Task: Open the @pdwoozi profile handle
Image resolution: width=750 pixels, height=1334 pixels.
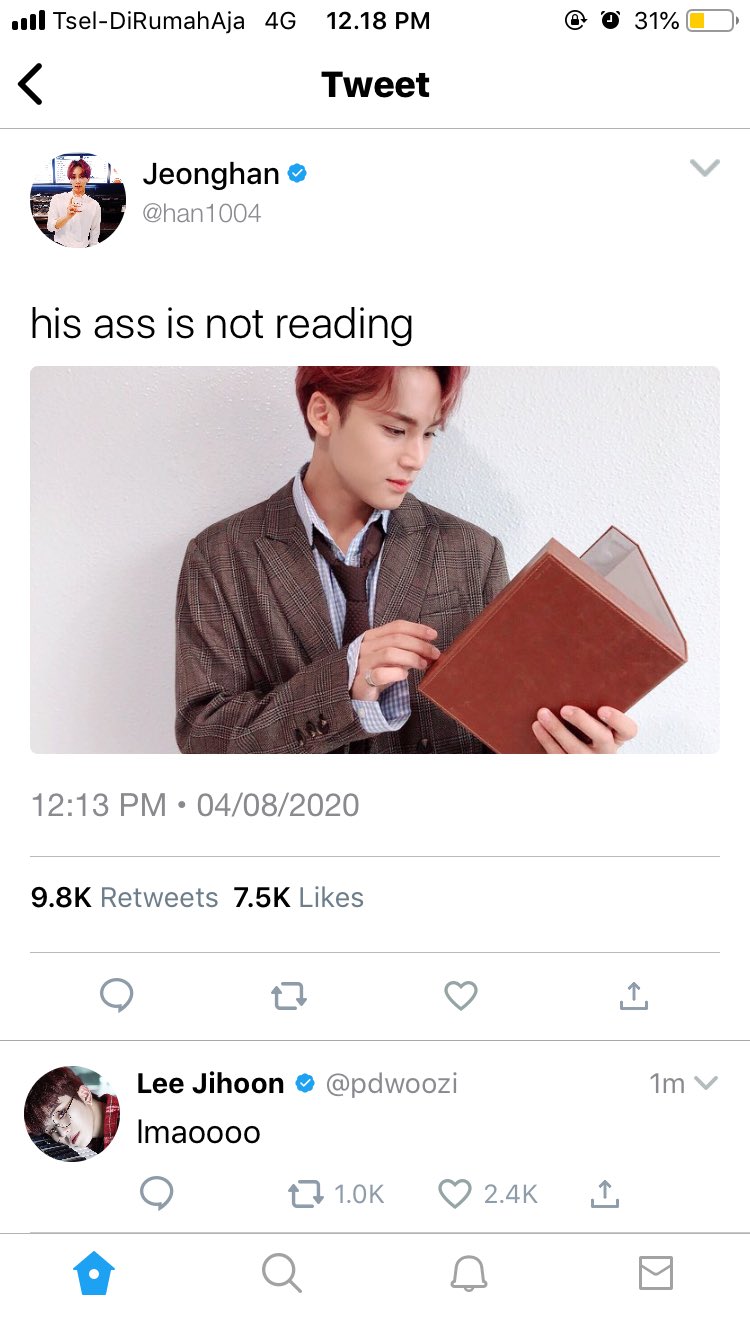Action: pyautogui.click(x=392, y=1083)
